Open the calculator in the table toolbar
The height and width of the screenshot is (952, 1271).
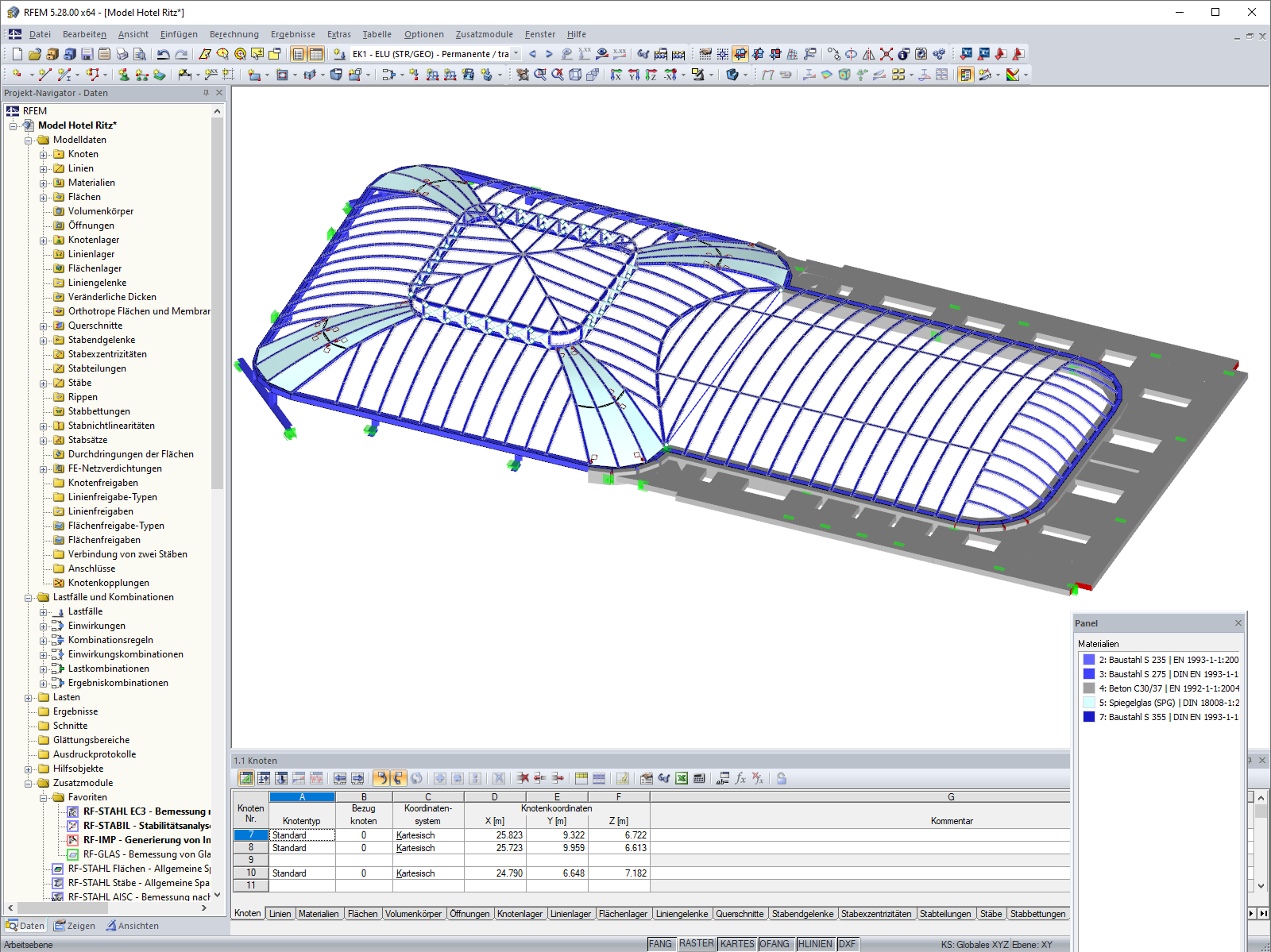[700, 779]
